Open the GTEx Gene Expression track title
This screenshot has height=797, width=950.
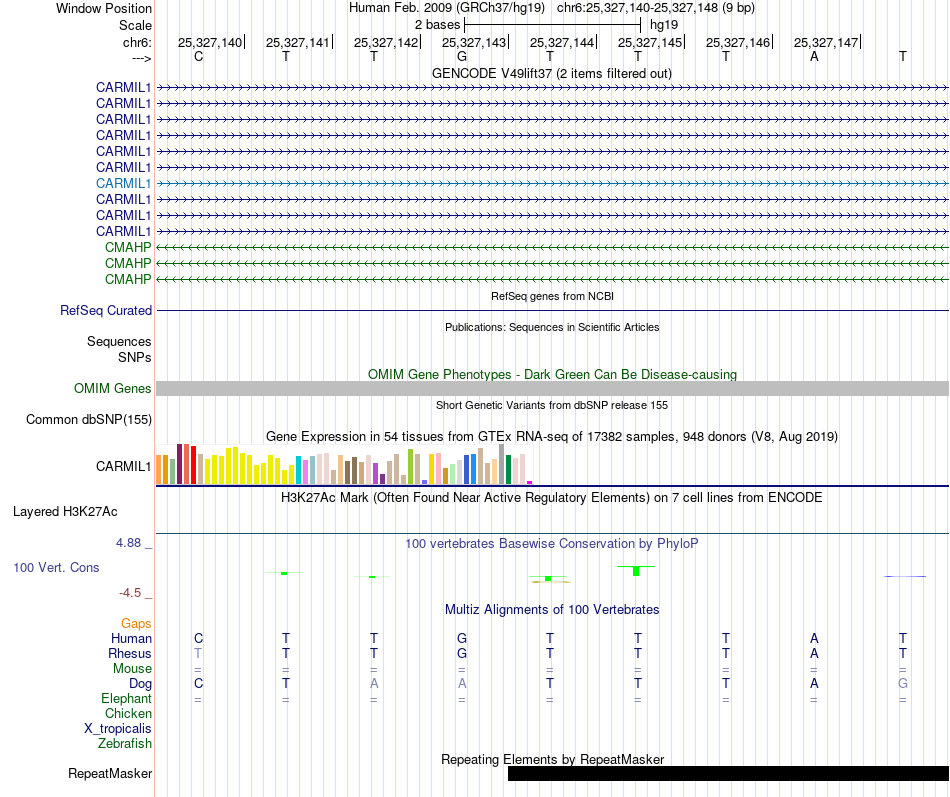(x=551, y=436)
